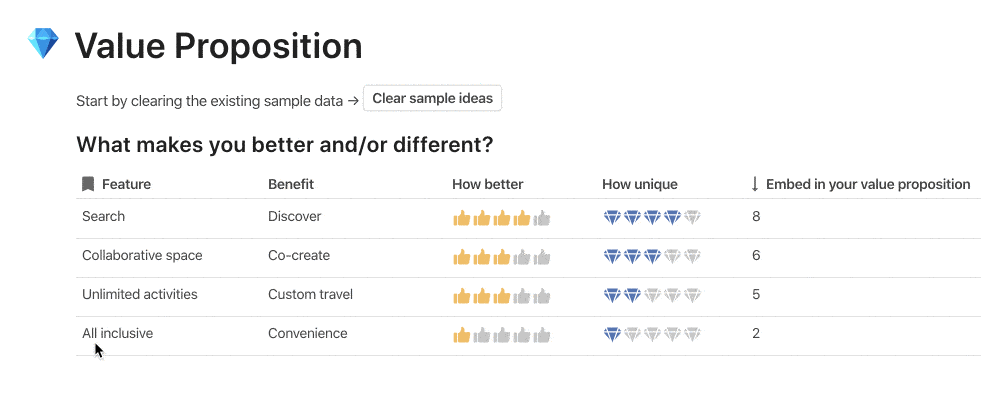Open the Search feature entry

[103, 216]
